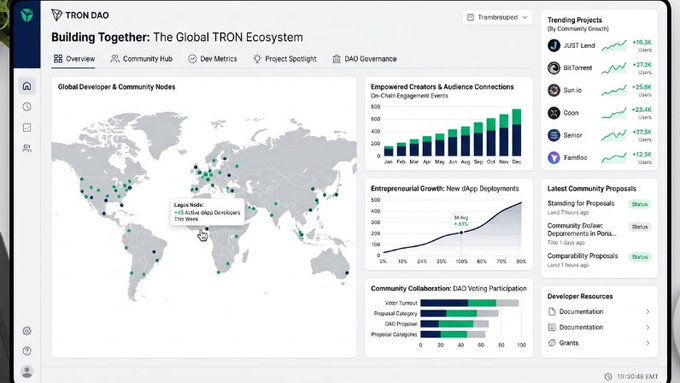
Task: Click Status badge for Comparability Proposals
Action: click(x=640, y=257)
